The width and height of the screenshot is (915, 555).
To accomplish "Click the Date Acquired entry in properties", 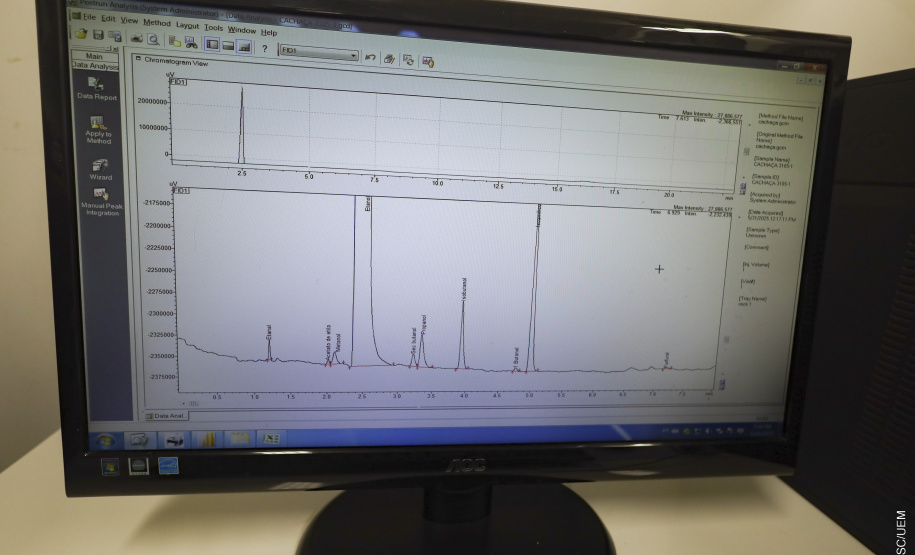I will pyautogui.click(x=771, y=216).
